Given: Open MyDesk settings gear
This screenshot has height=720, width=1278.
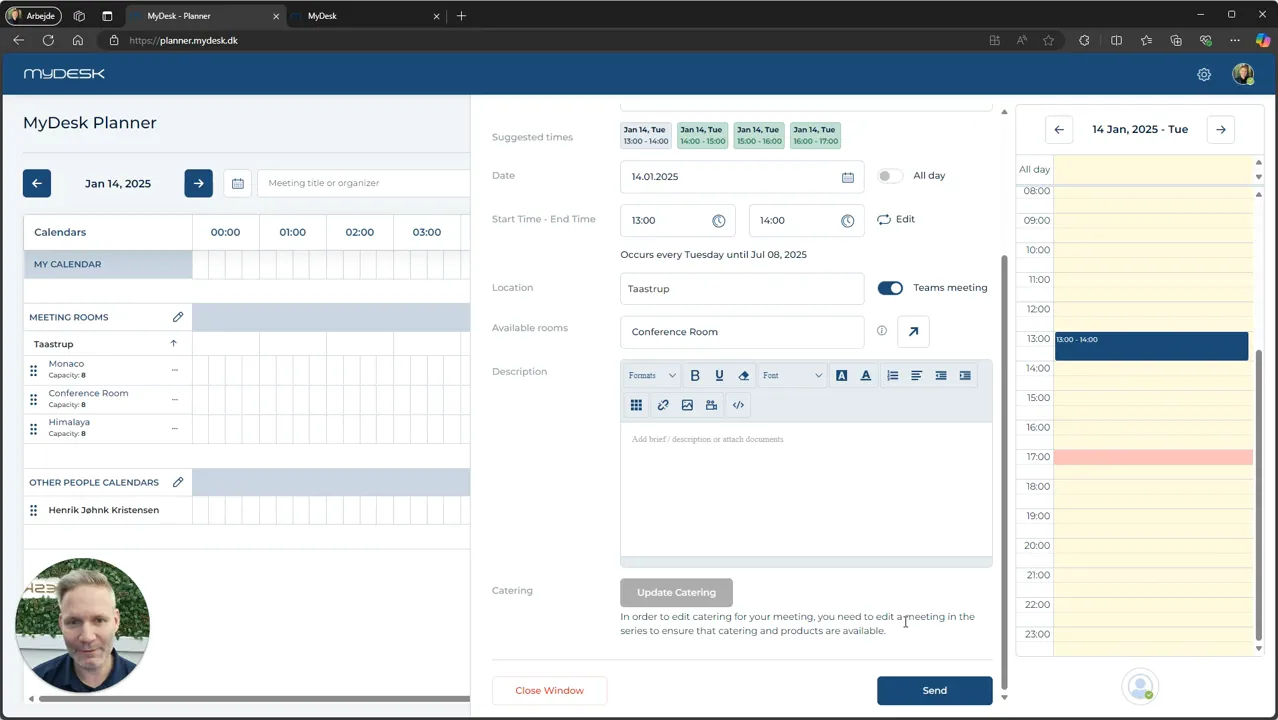Looking at the screenshot, I should 1204,75.
